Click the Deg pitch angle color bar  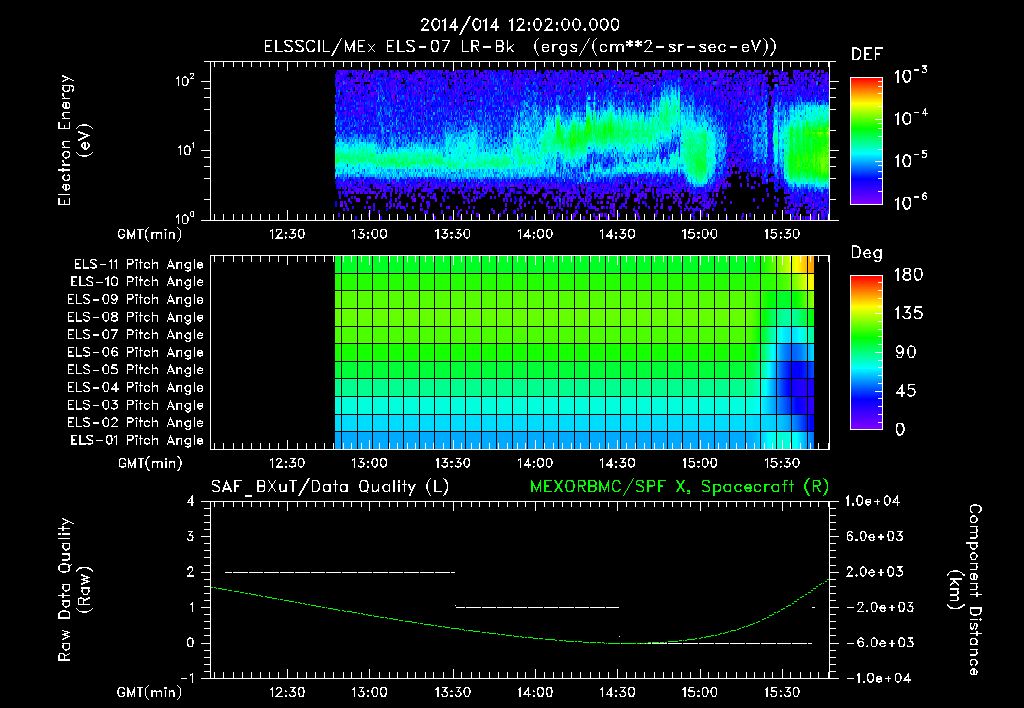[x=866, y=353]
